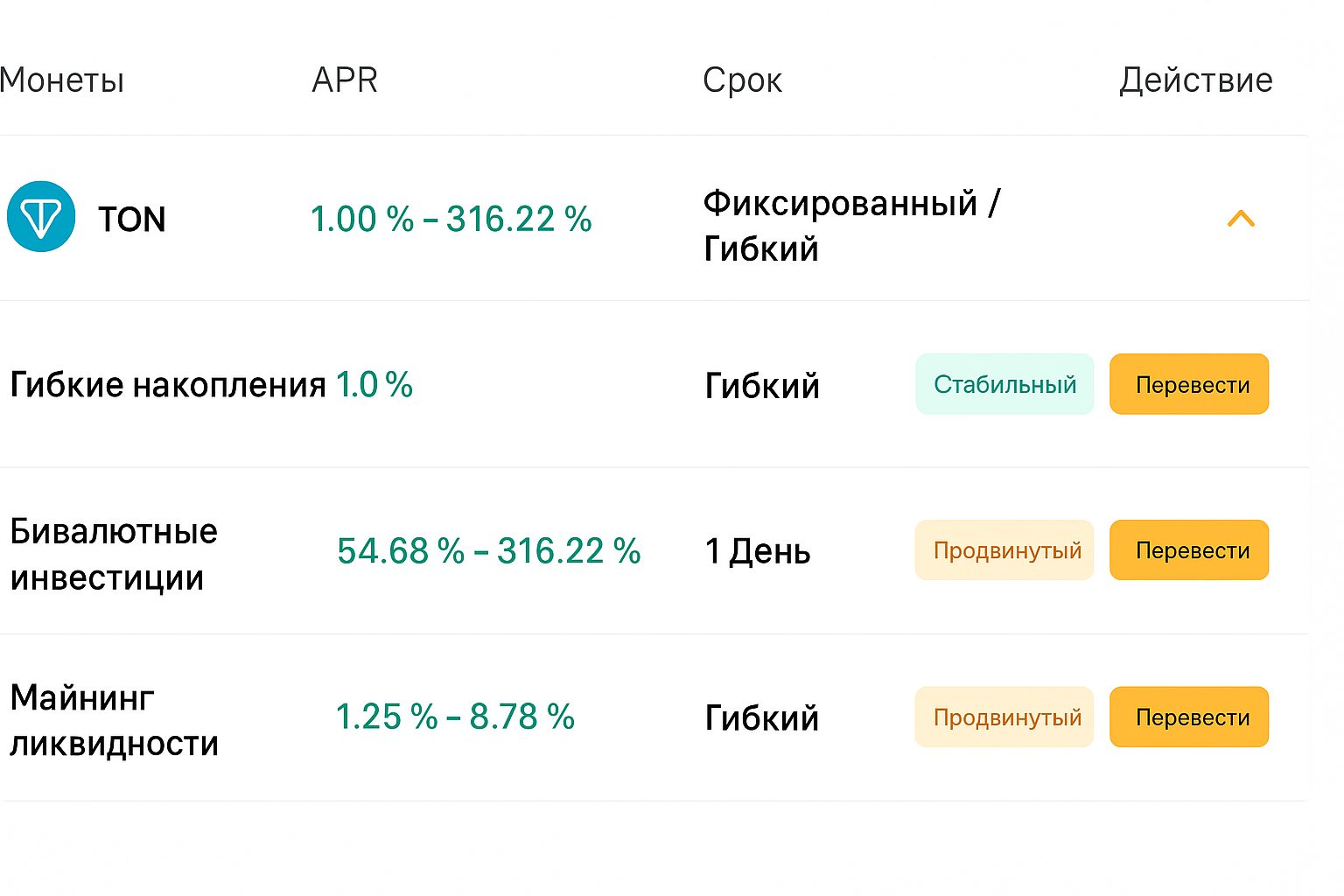This screenshot has height=896, width=1344.
Task: Click Перевести for Бивалютные инвестиции
Action: (1189, 550)
